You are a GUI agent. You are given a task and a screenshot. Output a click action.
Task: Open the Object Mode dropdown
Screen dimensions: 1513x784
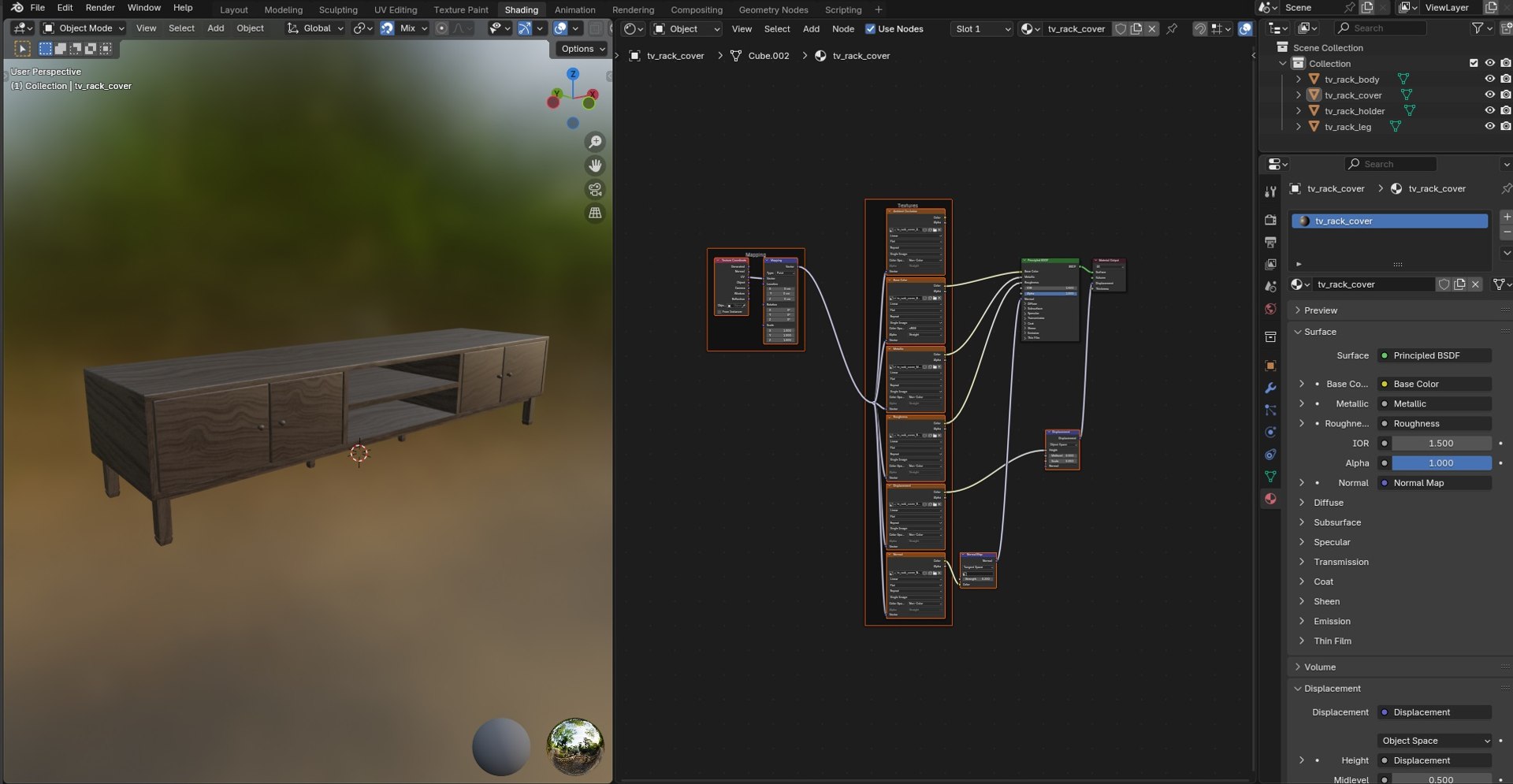tap(84, 28)
